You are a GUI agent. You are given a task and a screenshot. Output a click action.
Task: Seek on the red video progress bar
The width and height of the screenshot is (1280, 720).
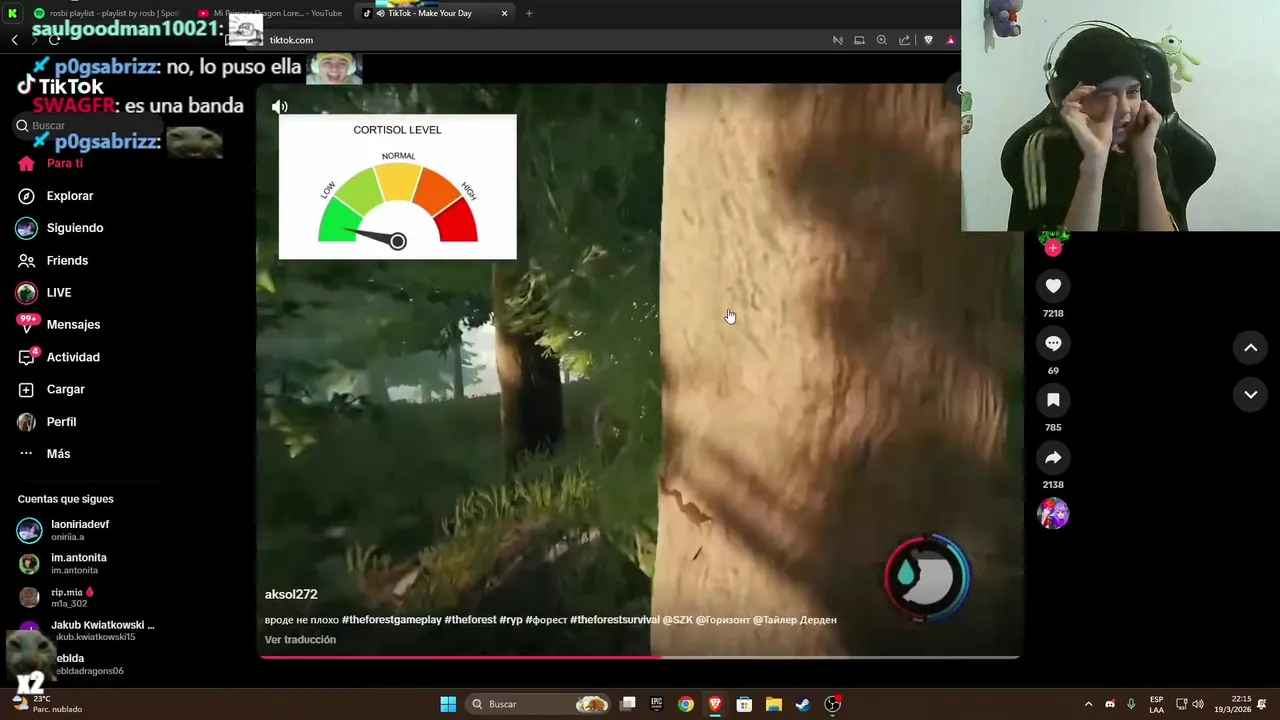[x=640, y=657]
